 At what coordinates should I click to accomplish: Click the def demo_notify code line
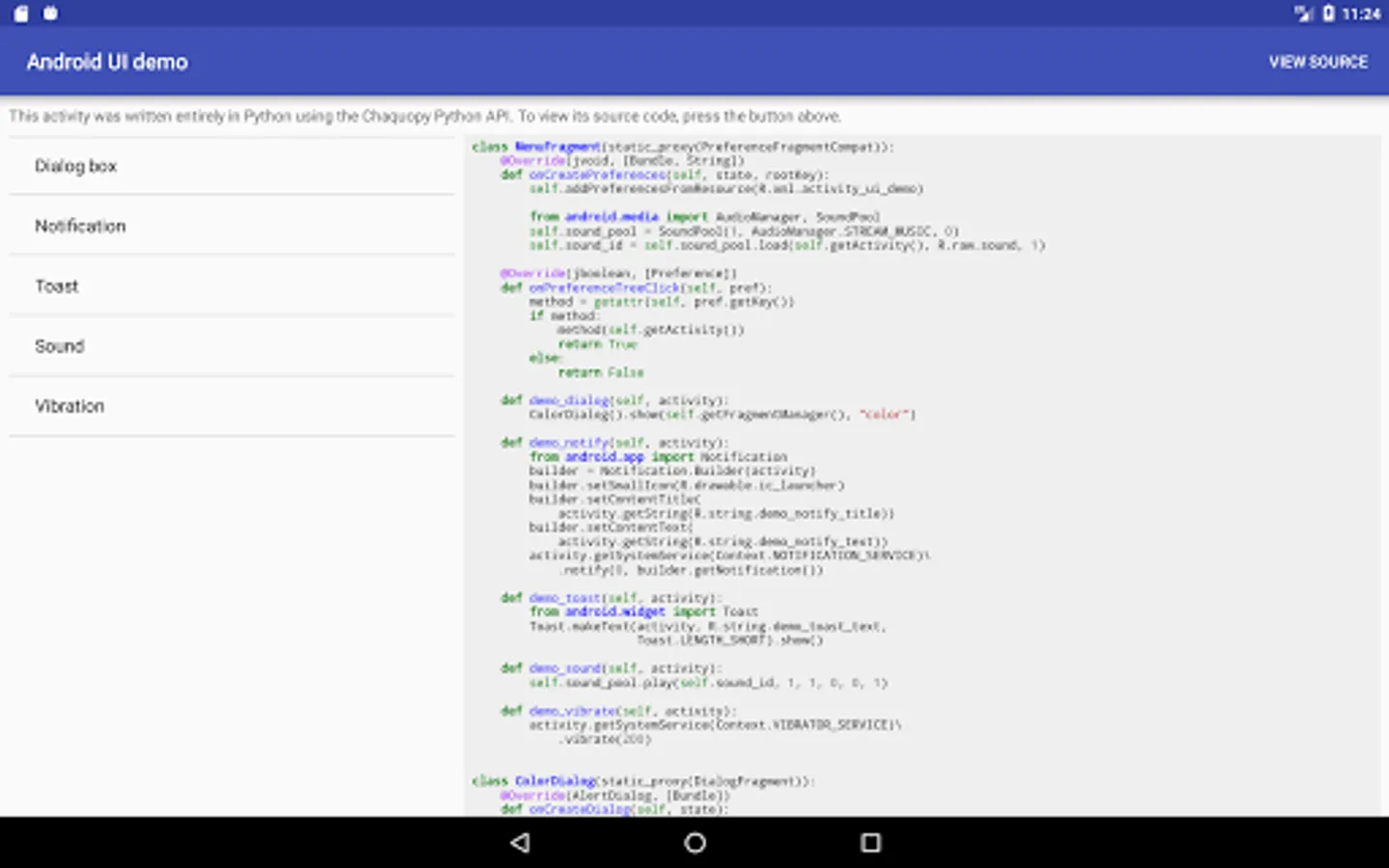(x=614, y=443)
